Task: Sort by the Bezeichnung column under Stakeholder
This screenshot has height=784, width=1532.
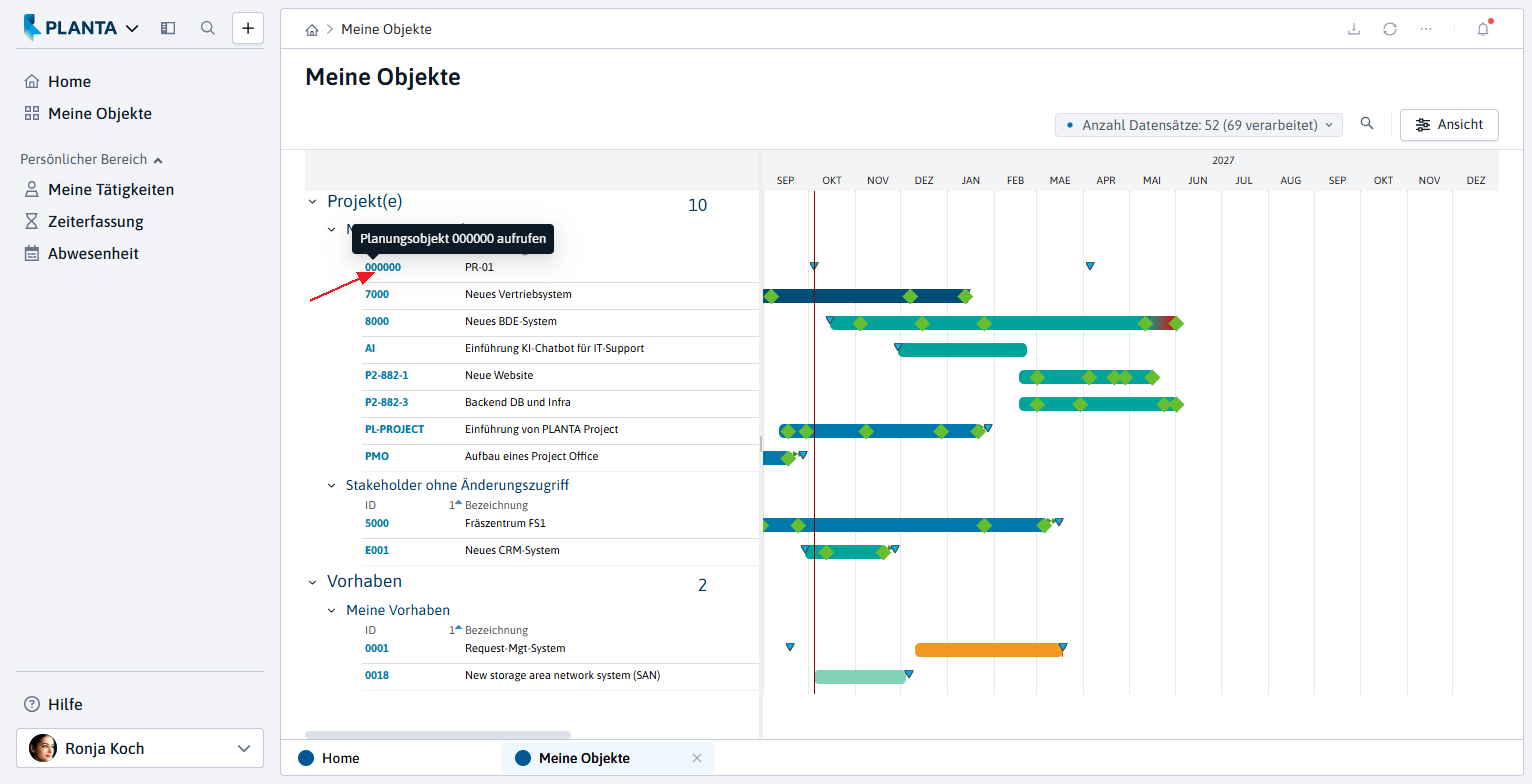Action: pos(496,506)
